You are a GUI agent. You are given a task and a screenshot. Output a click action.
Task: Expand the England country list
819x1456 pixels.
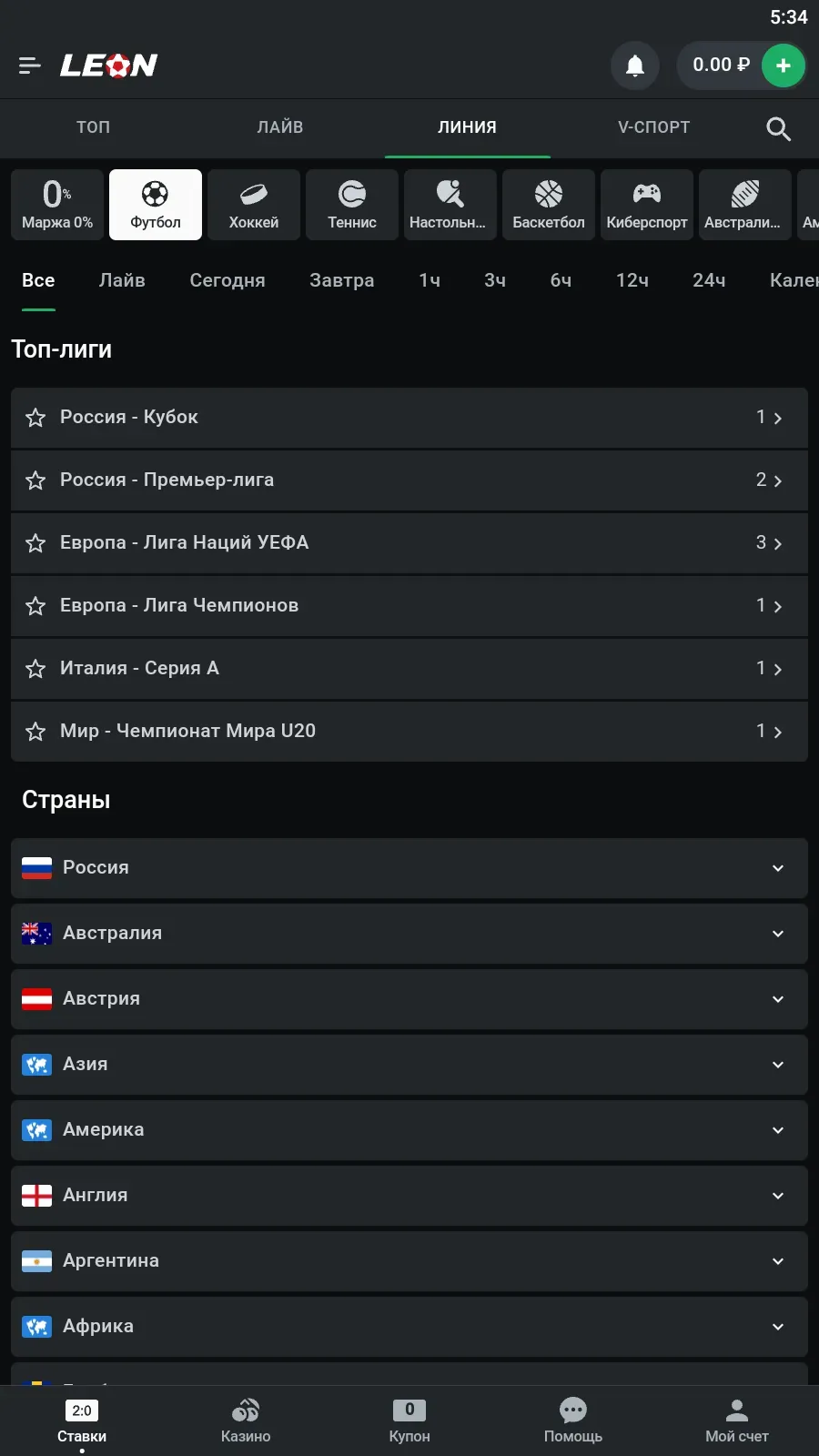pos(777,1196)
